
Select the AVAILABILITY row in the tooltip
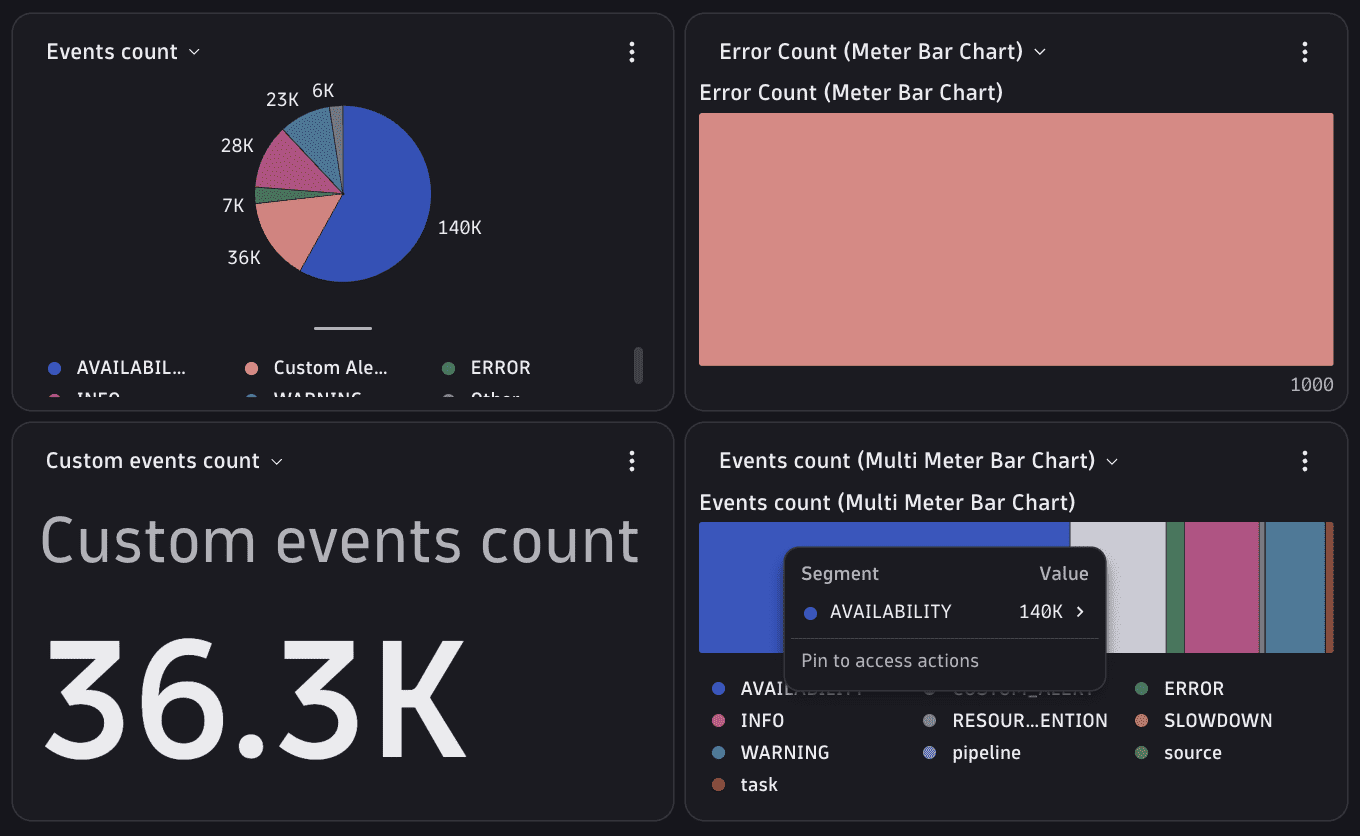point(945,612)
